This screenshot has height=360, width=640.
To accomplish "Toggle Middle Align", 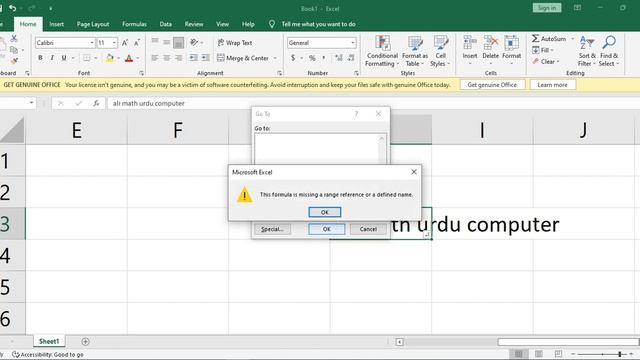I will pos(167,42).
